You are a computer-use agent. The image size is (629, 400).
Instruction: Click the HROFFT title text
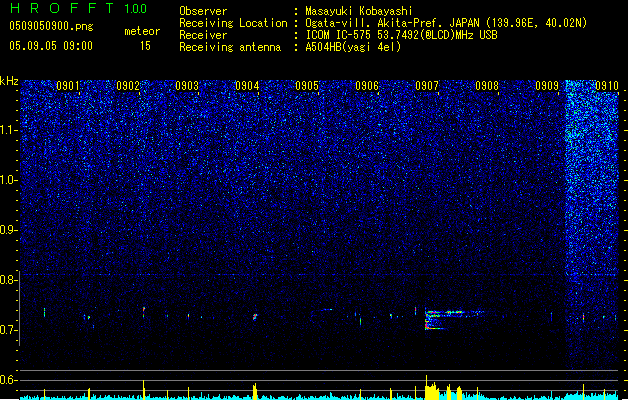pyautogui.click(x=62, y=8)
